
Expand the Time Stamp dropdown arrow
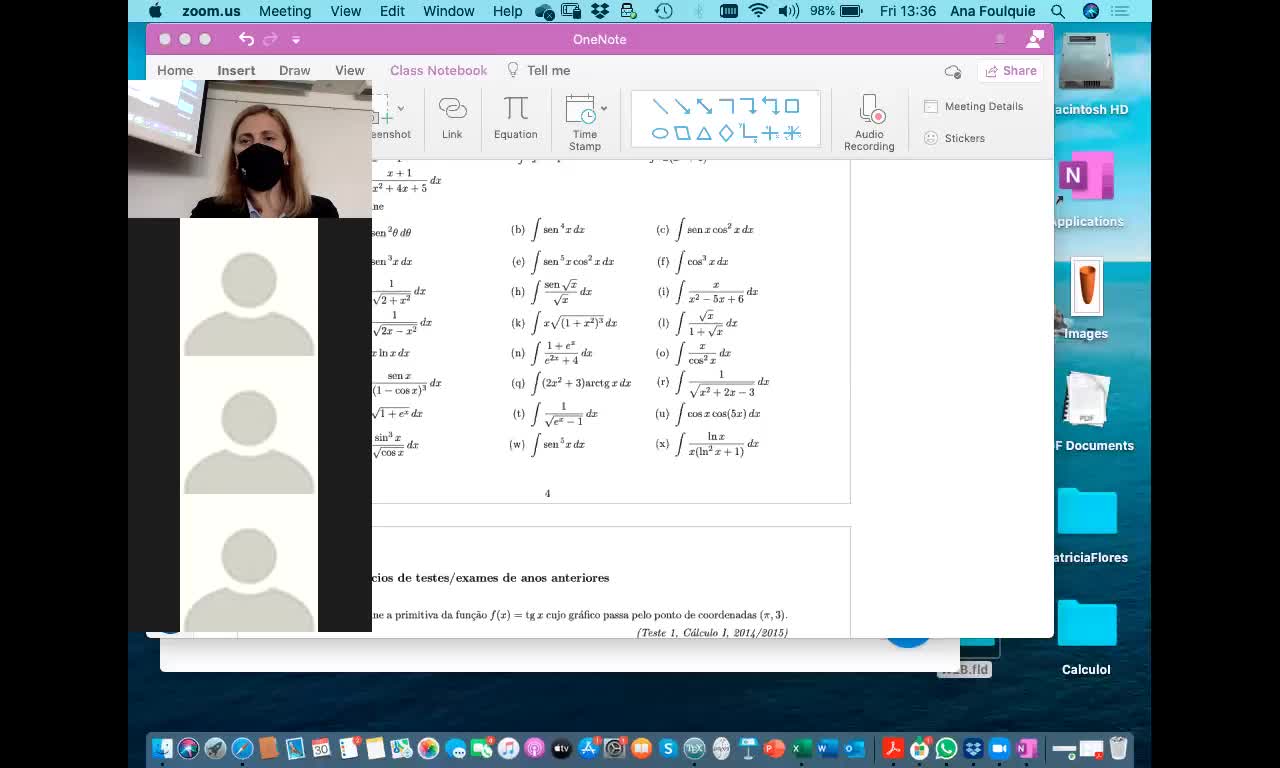tap(604, 108)
